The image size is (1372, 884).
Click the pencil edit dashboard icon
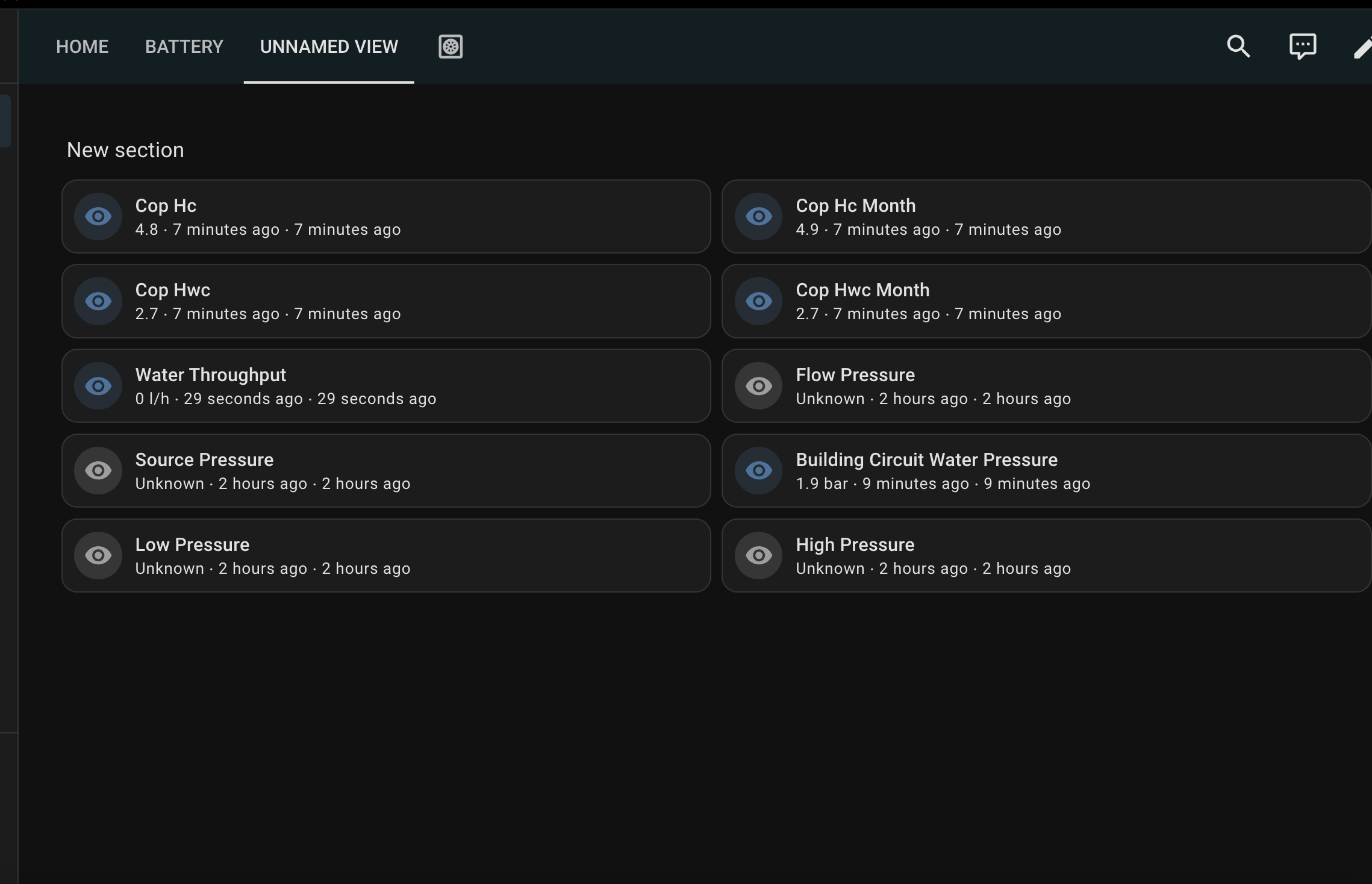[x=1362, y=48]
